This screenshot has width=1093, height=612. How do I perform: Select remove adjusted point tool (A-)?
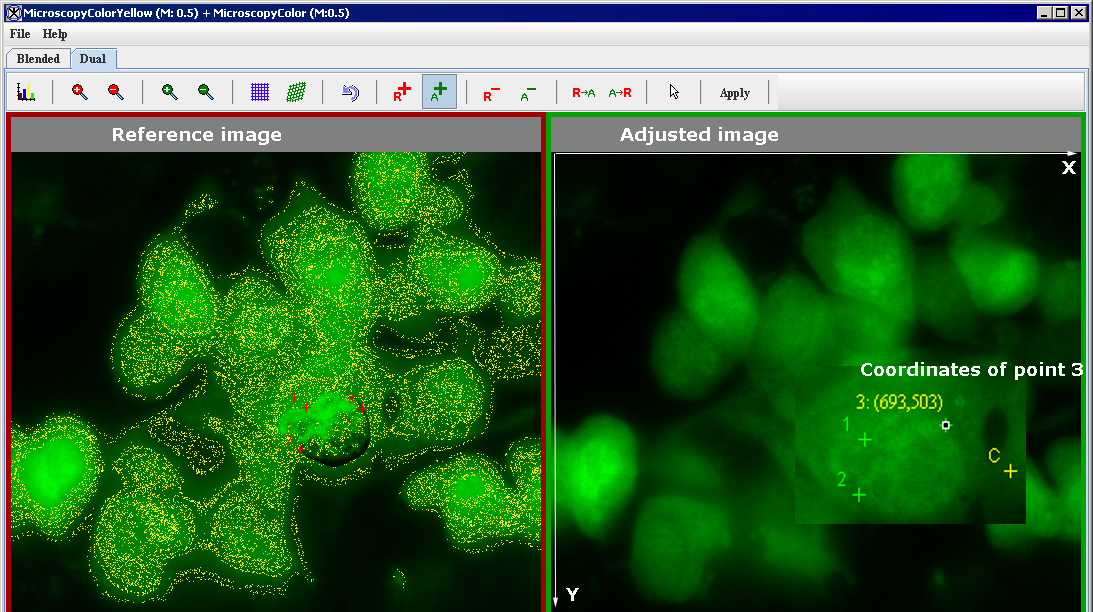pyautogui.click(x=528, y=92)
